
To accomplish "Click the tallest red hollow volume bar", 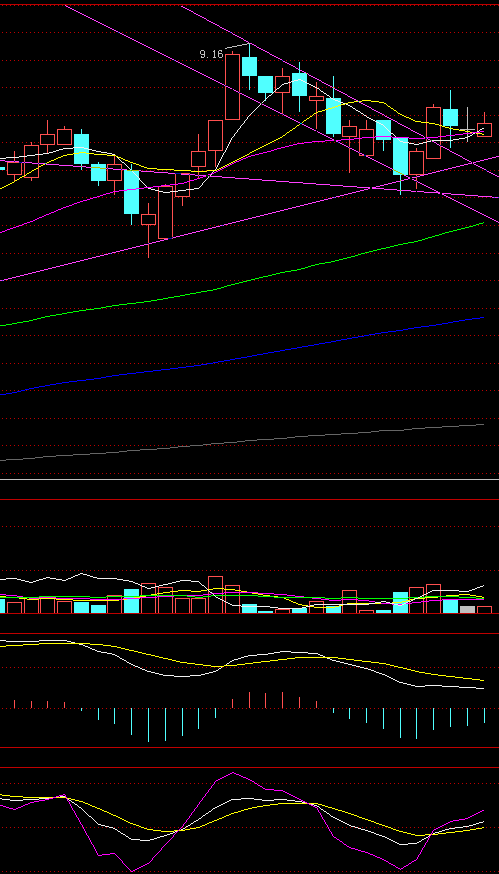I will pos(215,595).
